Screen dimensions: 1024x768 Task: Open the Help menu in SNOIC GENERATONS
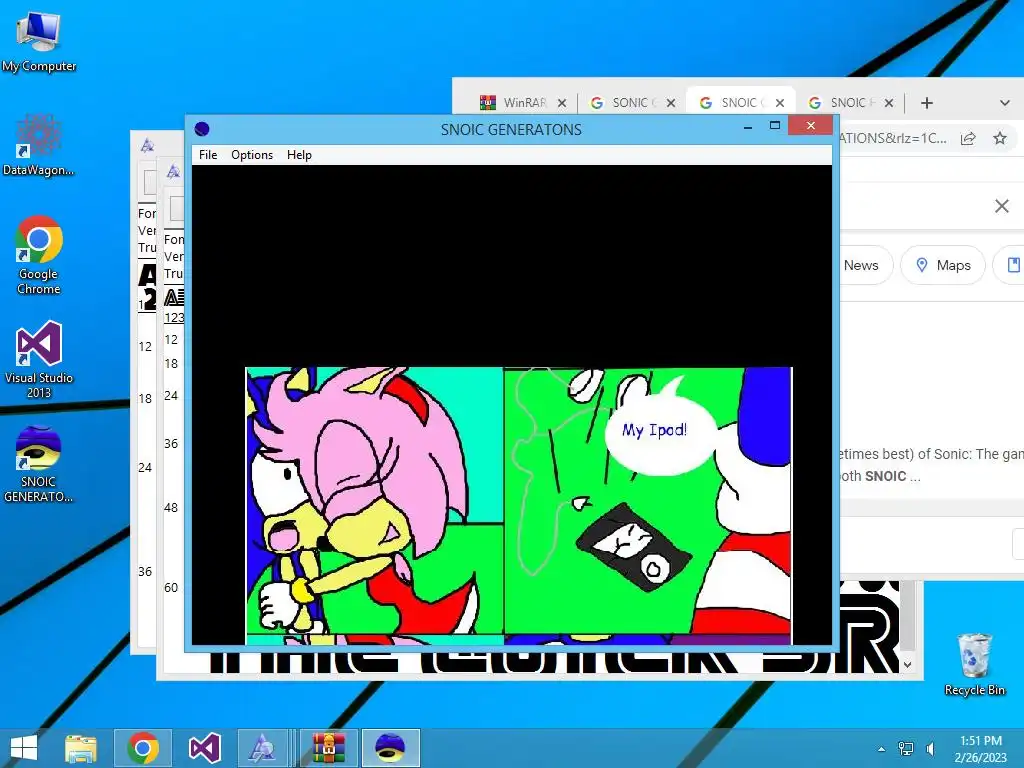click(299, 155)
